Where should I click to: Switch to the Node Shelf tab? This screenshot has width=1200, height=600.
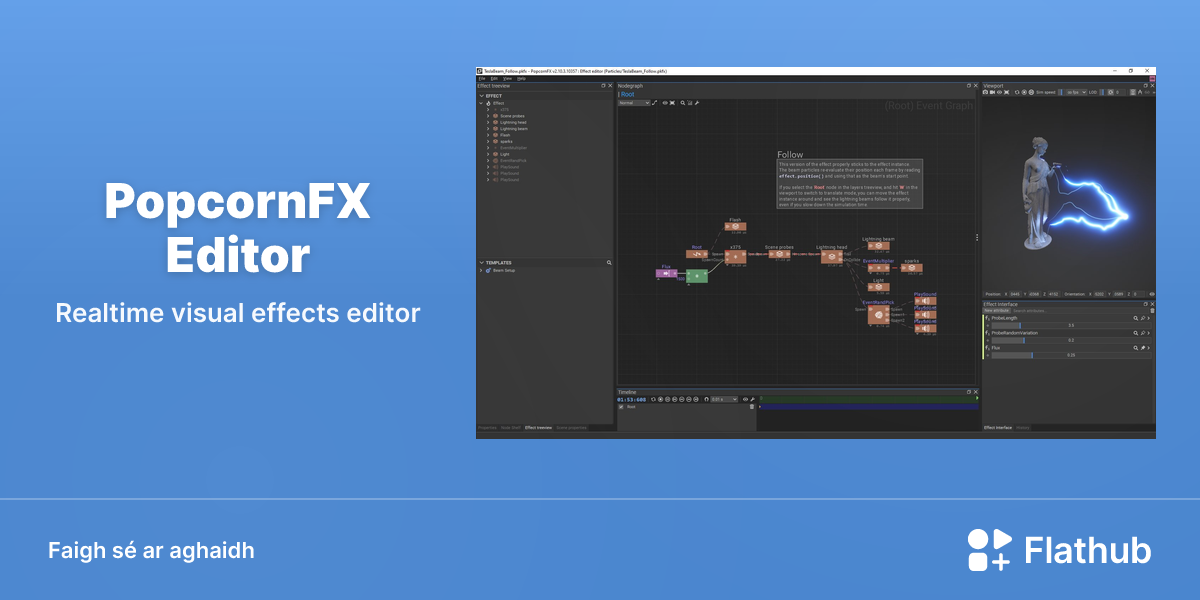pyautogui.click(x=511, y=428)
